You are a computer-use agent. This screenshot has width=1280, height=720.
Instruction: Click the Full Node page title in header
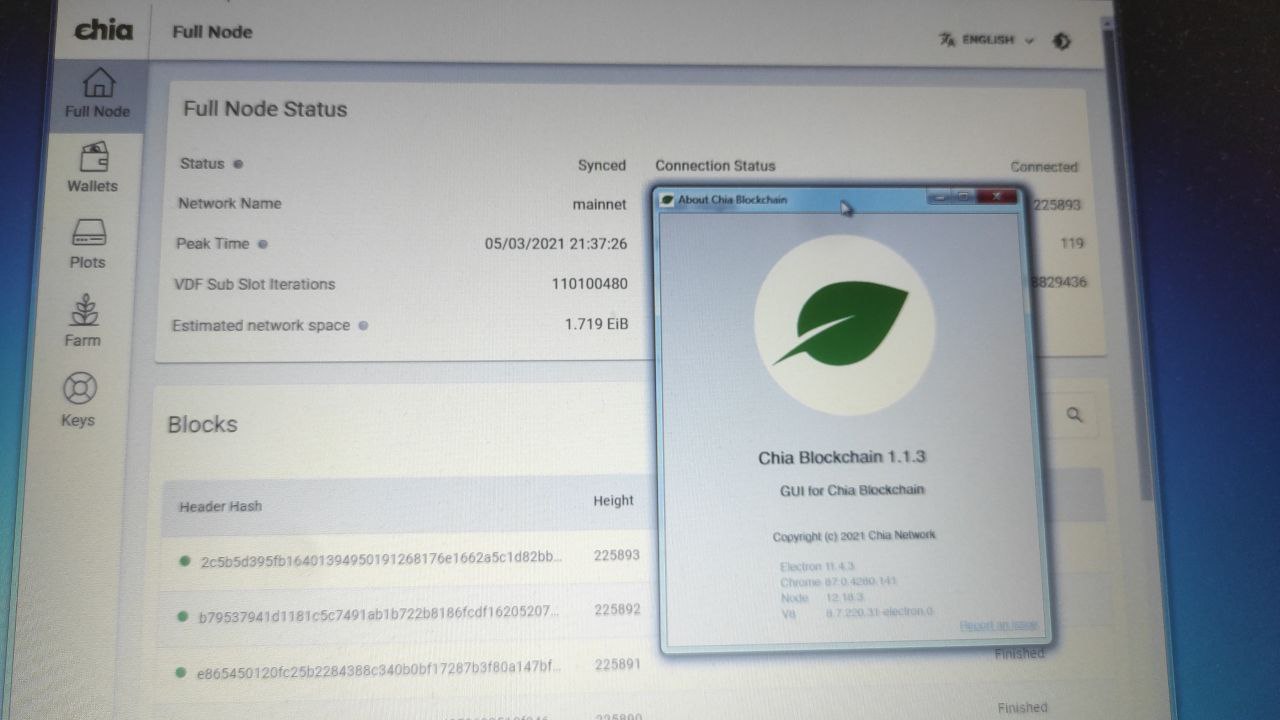point(212,32)
